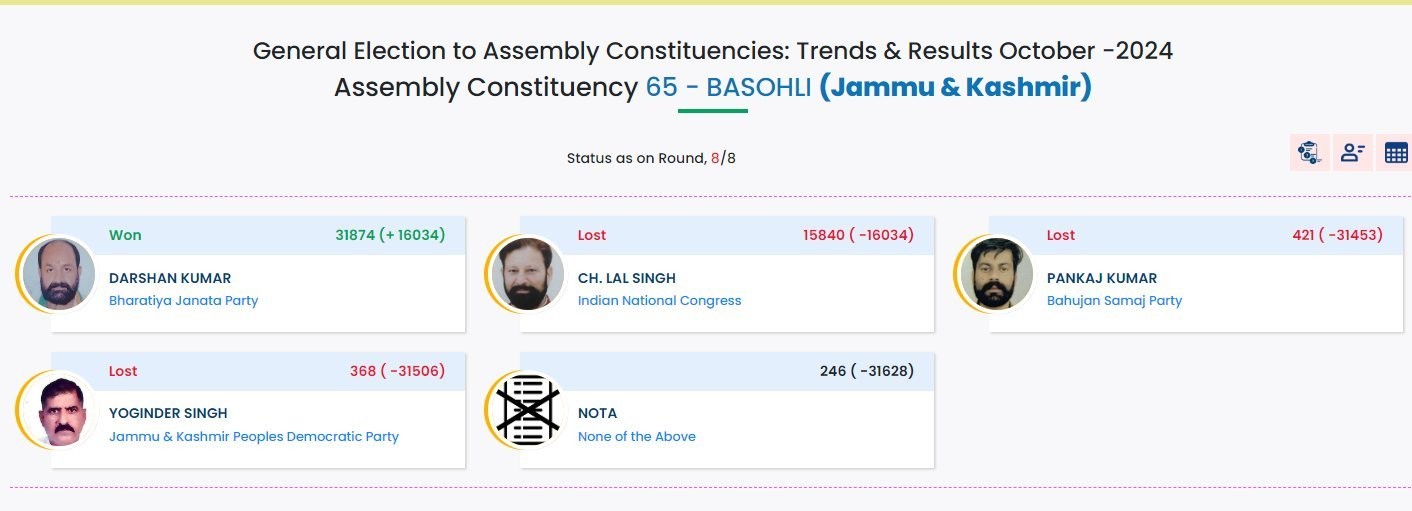Open Yoginder Singh's profile photo
1412x511 pixels.
59,409
